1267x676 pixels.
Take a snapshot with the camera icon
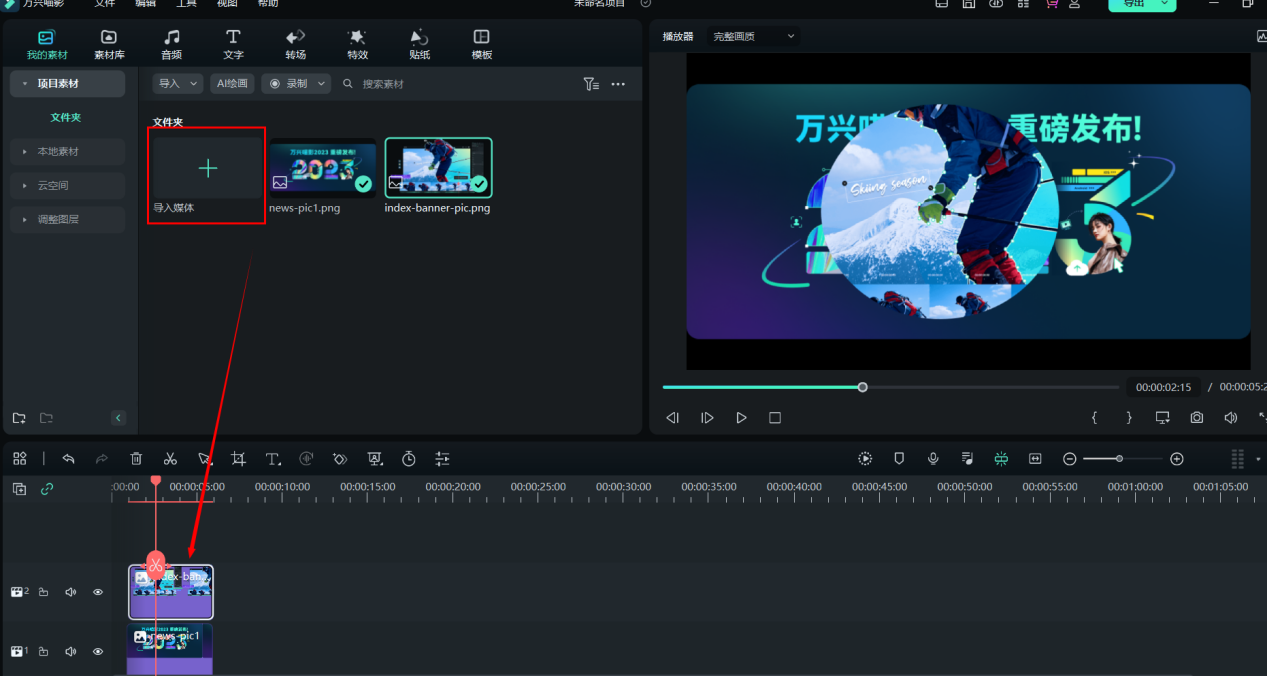[x=1196, y=418]
